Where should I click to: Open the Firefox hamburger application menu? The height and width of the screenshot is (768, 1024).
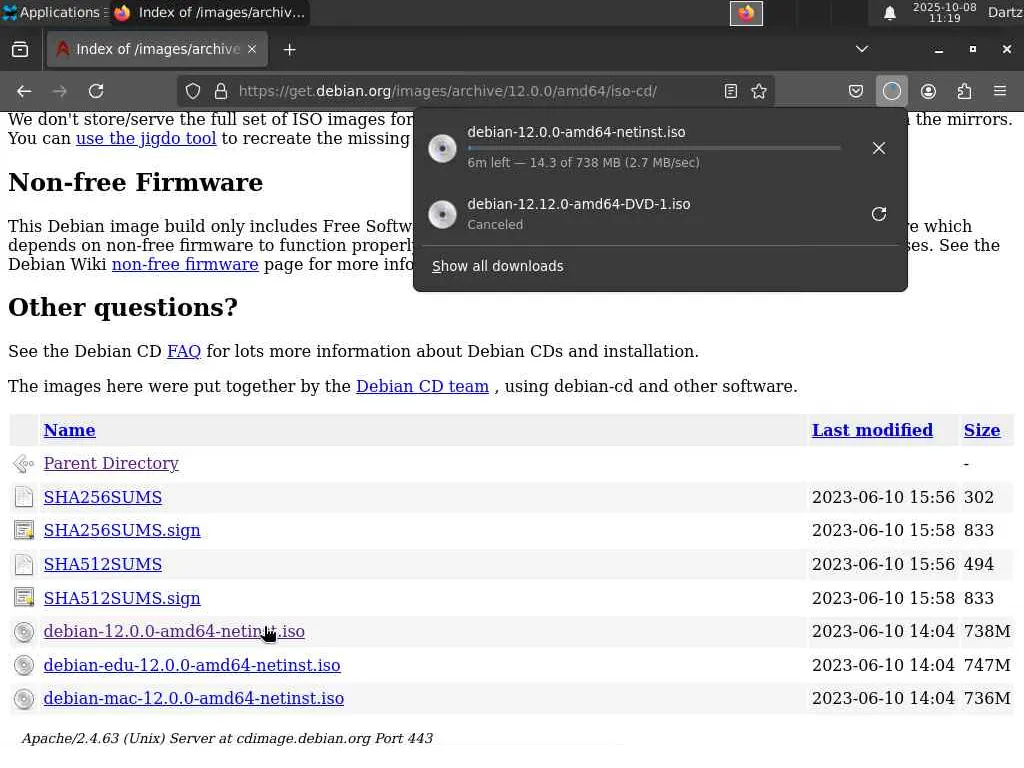tap(1000, 91)
